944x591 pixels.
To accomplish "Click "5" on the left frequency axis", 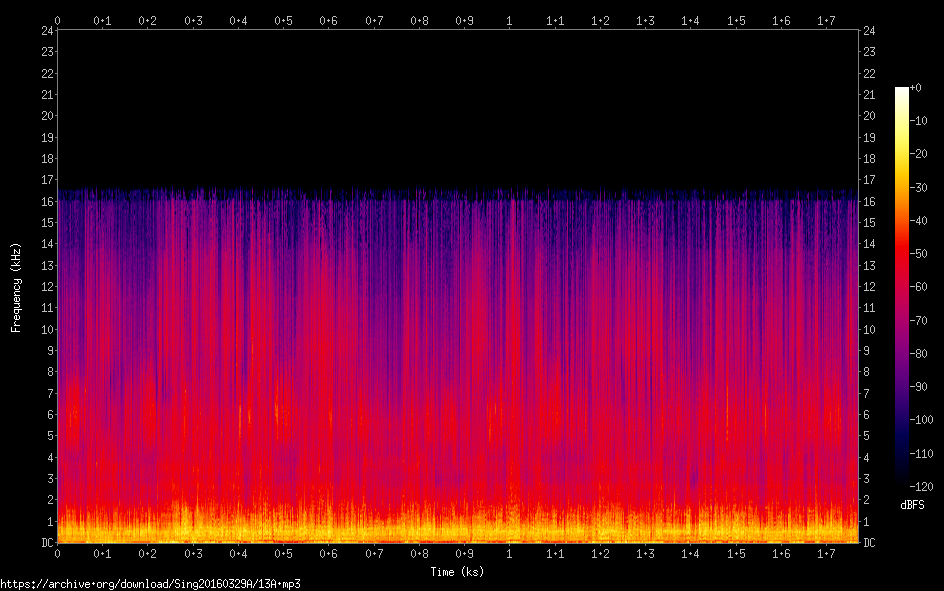I will pyautogui.click(x=51, y=436).
